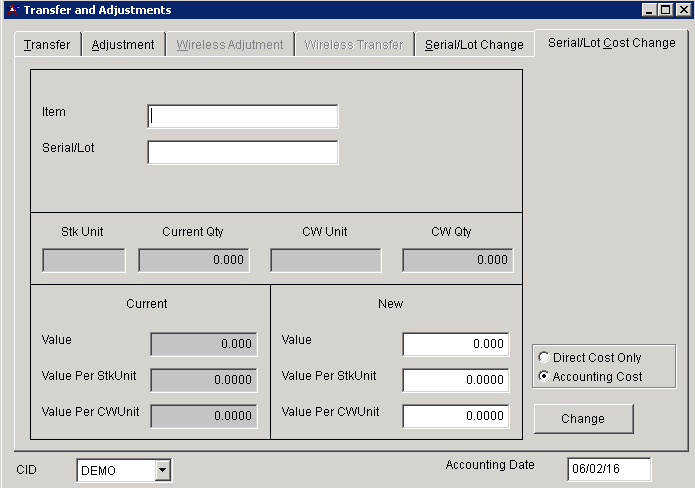
Task: Focus the Item text field
Action: pyautogui.click(x=242, y=117)
